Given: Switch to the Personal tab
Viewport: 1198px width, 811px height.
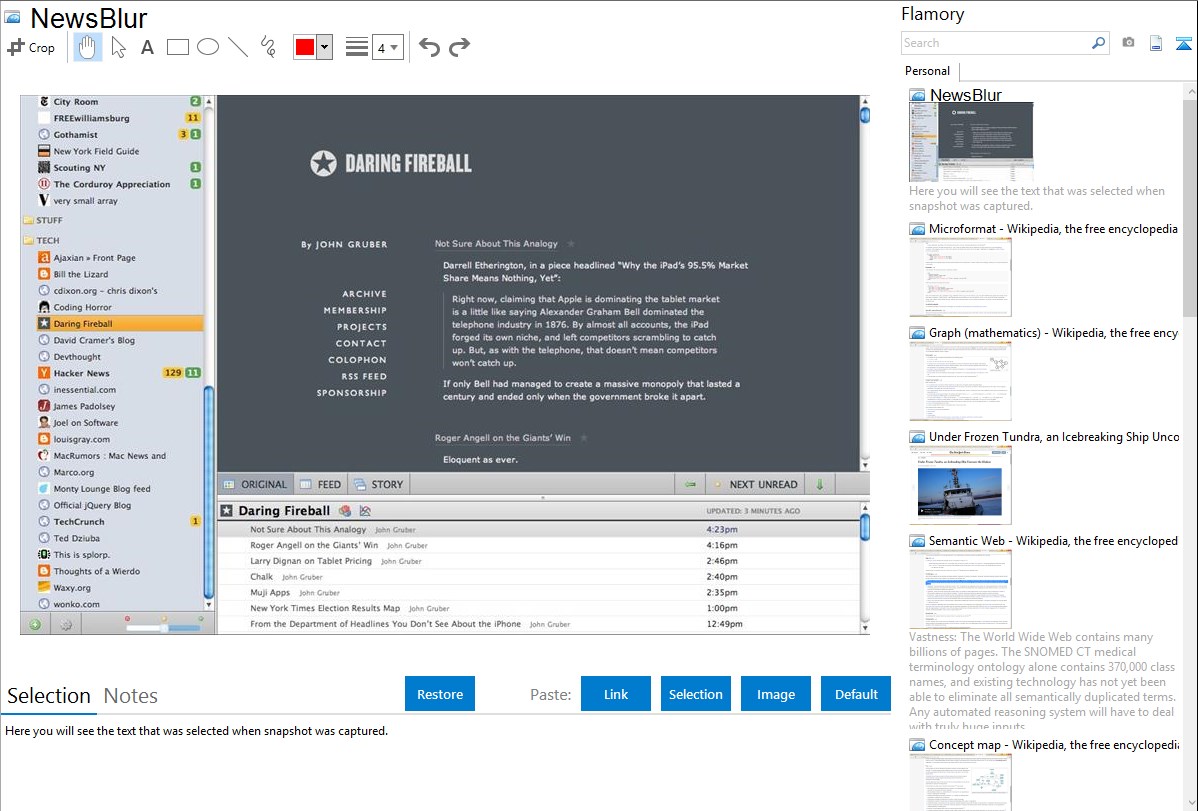Looking at the screenshot, I should (x=928, y=71).
